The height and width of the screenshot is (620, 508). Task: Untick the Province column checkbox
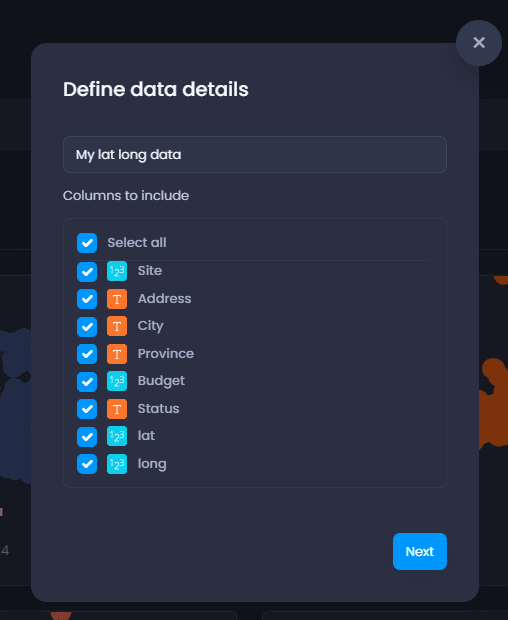(87, 354)
